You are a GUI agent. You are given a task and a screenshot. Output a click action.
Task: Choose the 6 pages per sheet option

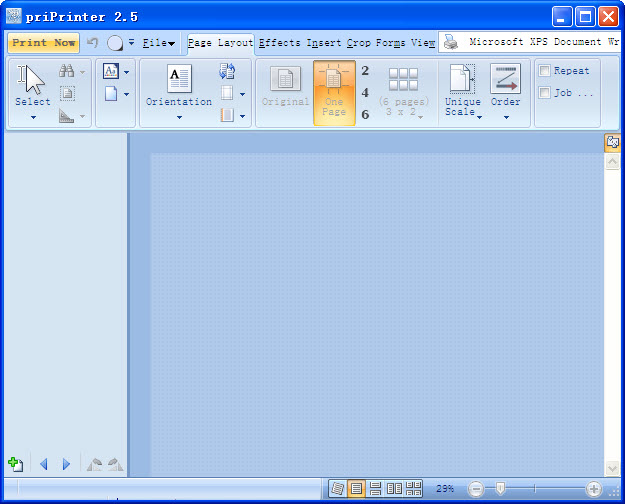tap(365, 114)
